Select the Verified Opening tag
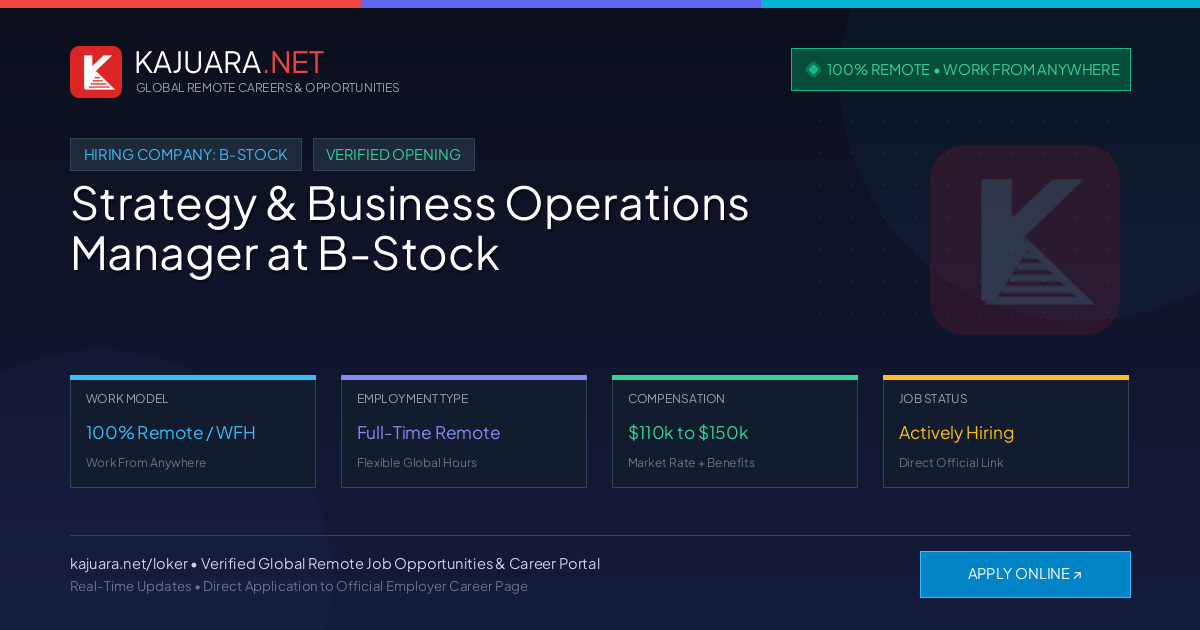This screenshot has width=1200, height=630. 394,154
